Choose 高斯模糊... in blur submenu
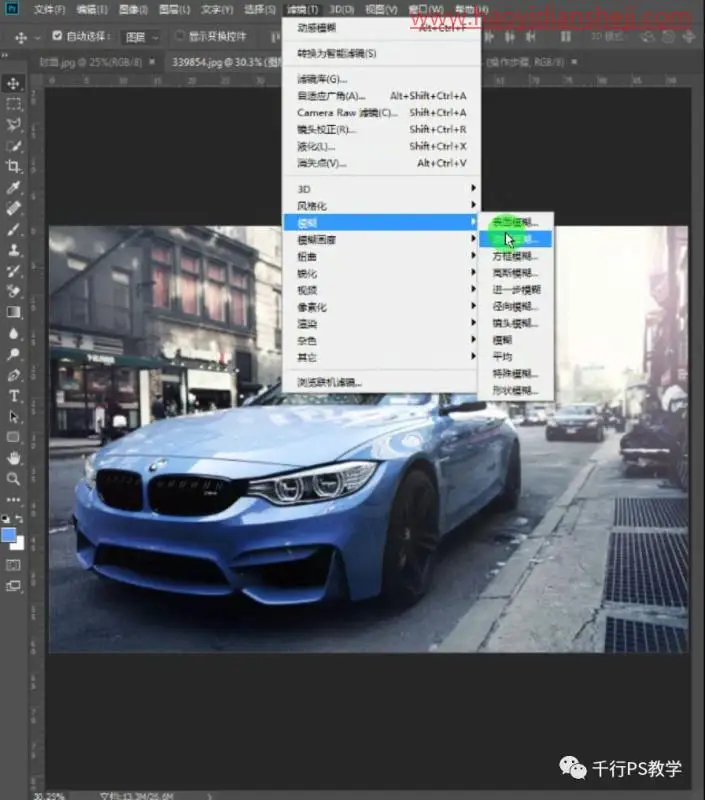The width and height of the screenshot is (705, 800). pyautogui.click(x=515, y=273)
